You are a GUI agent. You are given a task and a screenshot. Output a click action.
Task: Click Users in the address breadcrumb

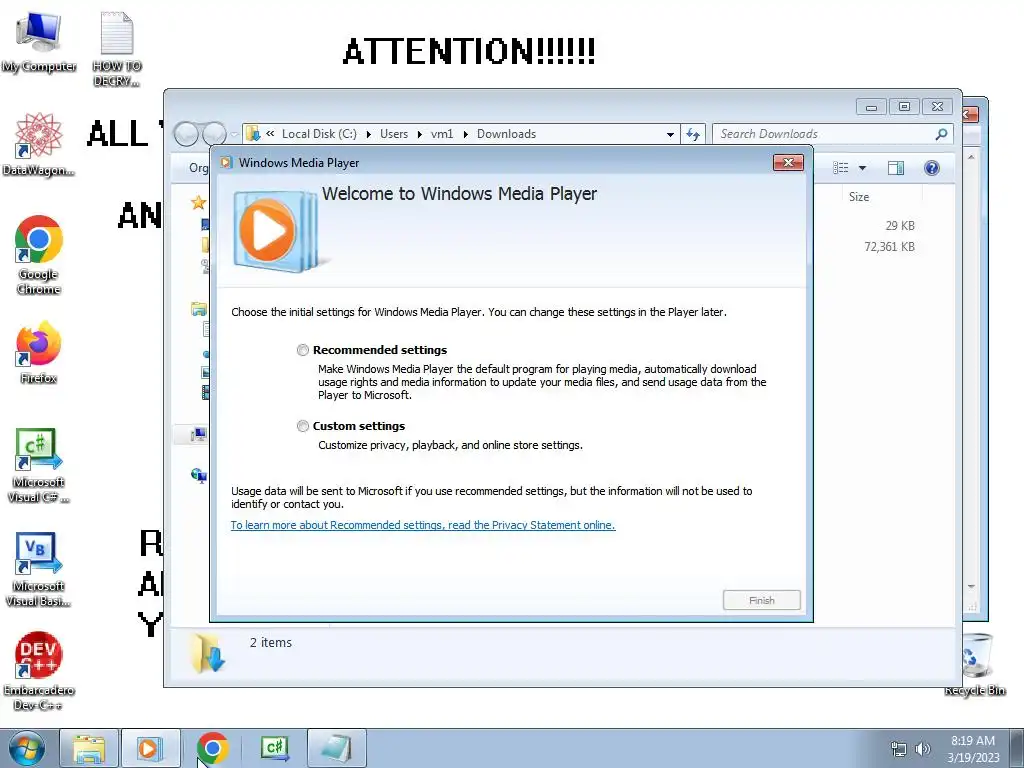point(394,134)
